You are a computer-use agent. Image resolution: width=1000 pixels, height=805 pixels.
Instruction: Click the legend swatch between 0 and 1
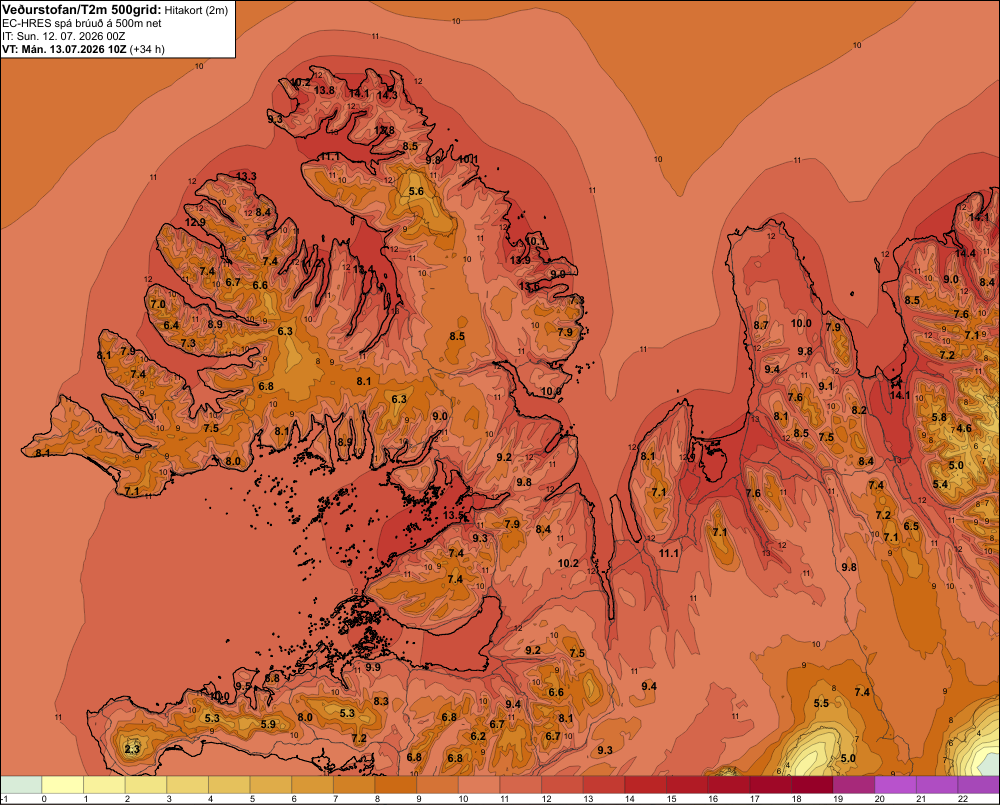(x=62, y=785)
